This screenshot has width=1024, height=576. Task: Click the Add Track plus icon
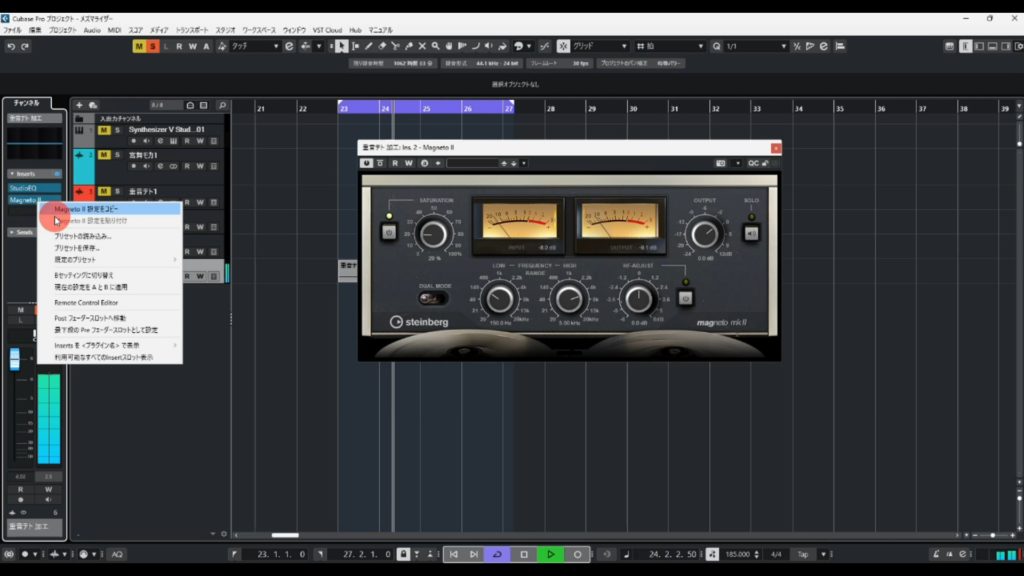coord(80,105)
